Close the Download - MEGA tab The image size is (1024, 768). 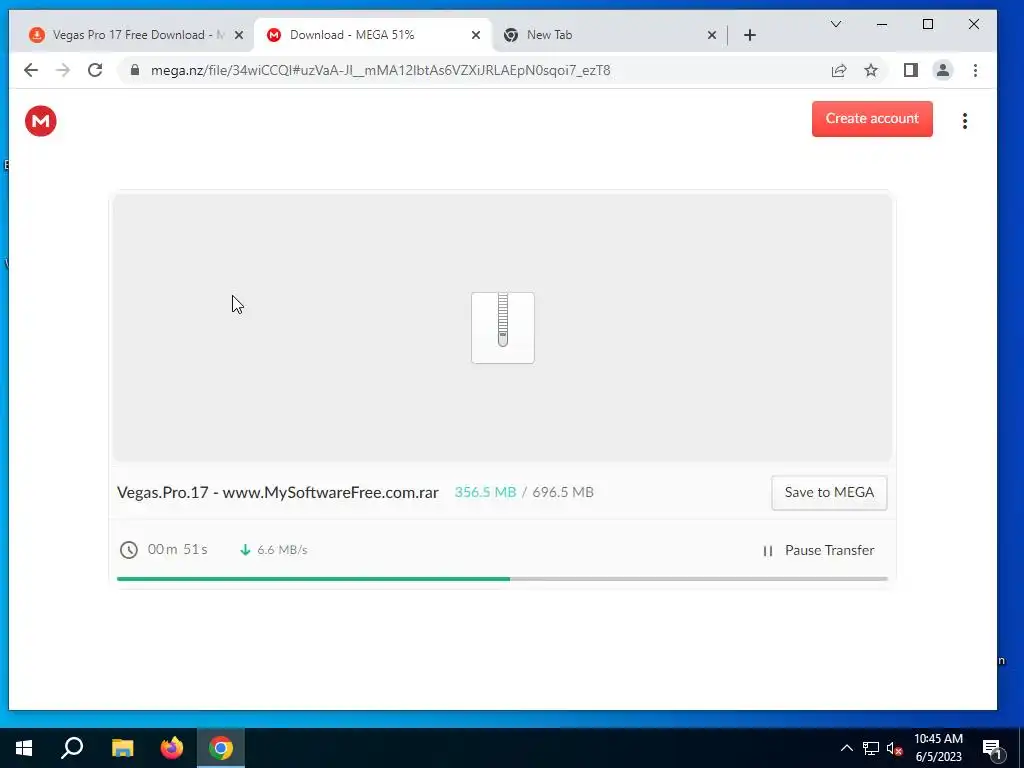[x=476, y=35]
